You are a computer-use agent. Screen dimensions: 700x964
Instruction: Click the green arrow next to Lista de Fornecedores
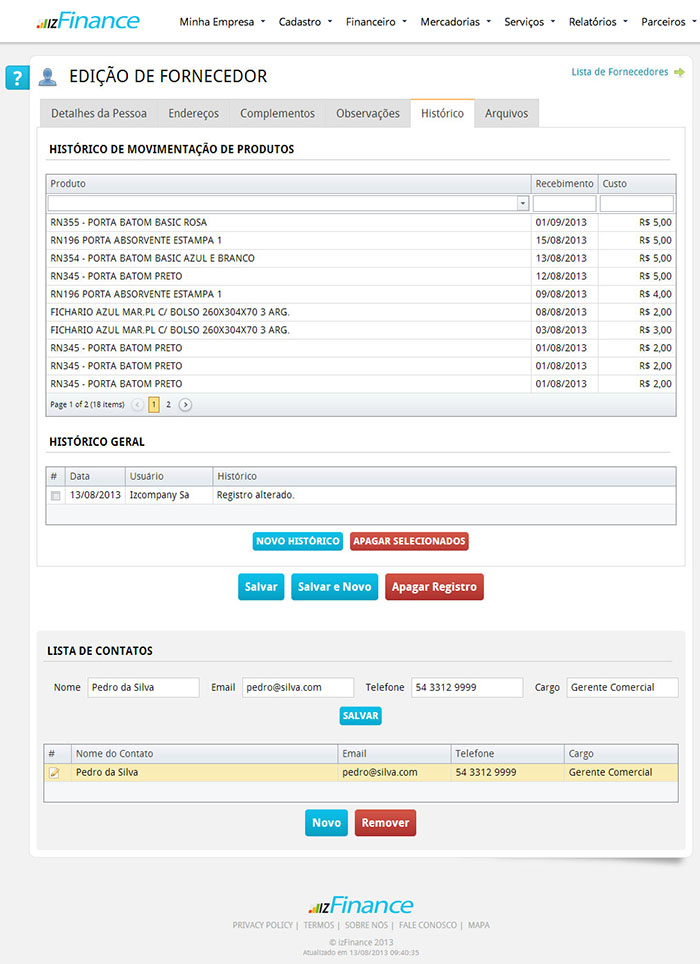[x=680, y=72]
